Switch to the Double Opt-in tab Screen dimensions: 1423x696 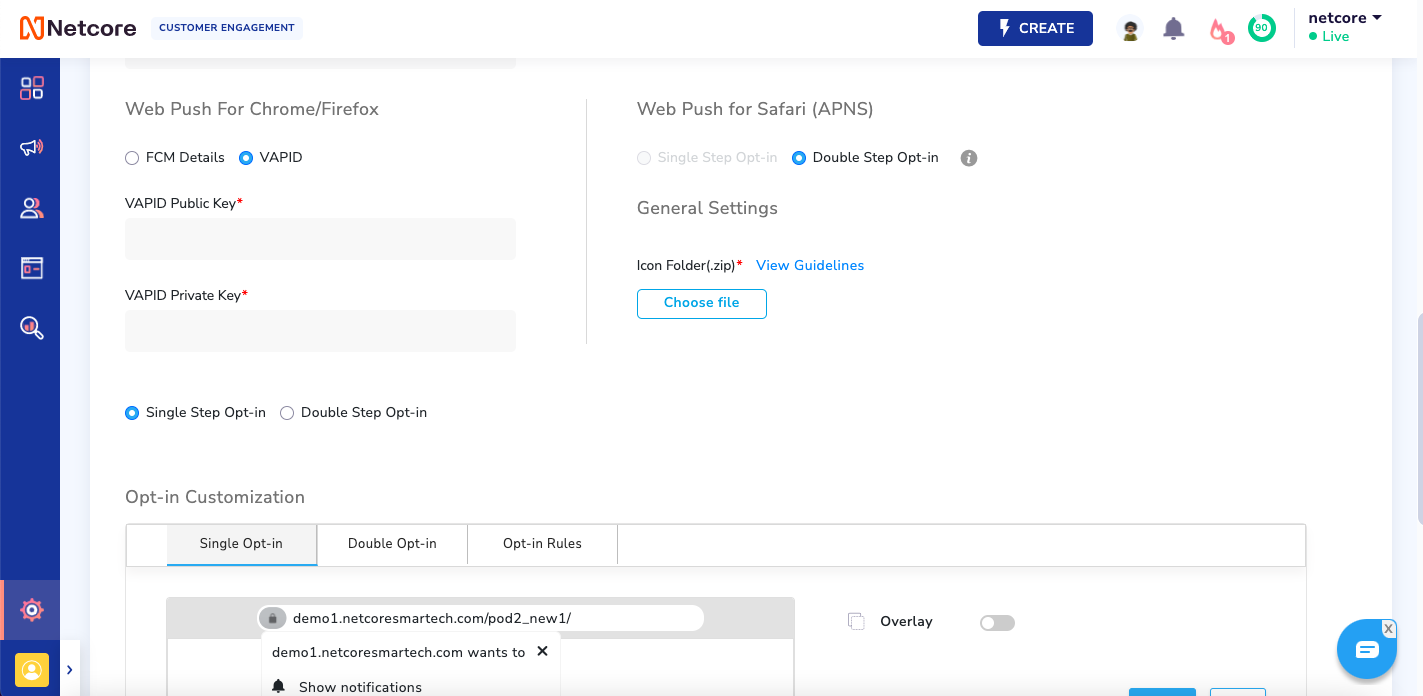(x=392, y=544)
